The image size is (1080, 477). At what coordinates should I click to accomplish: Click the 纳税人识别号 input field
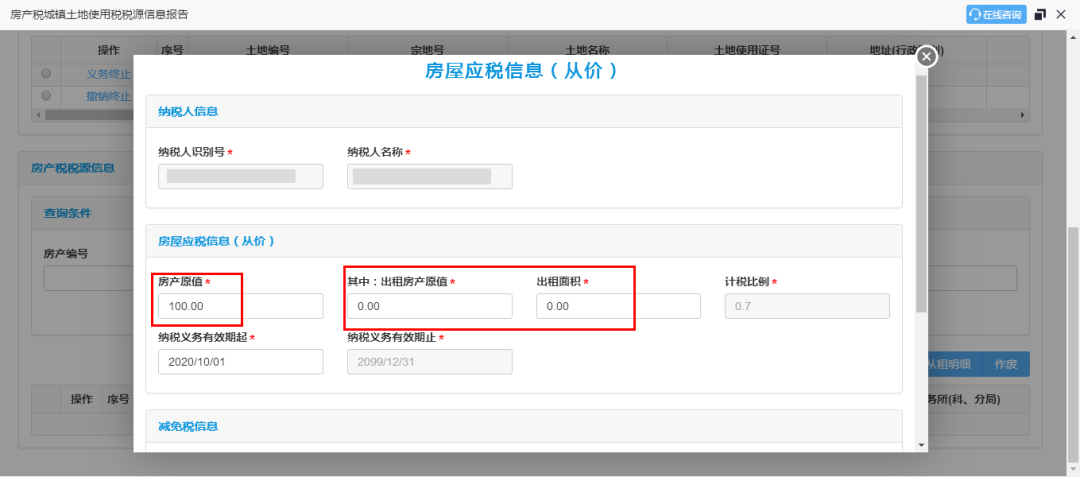240,176
